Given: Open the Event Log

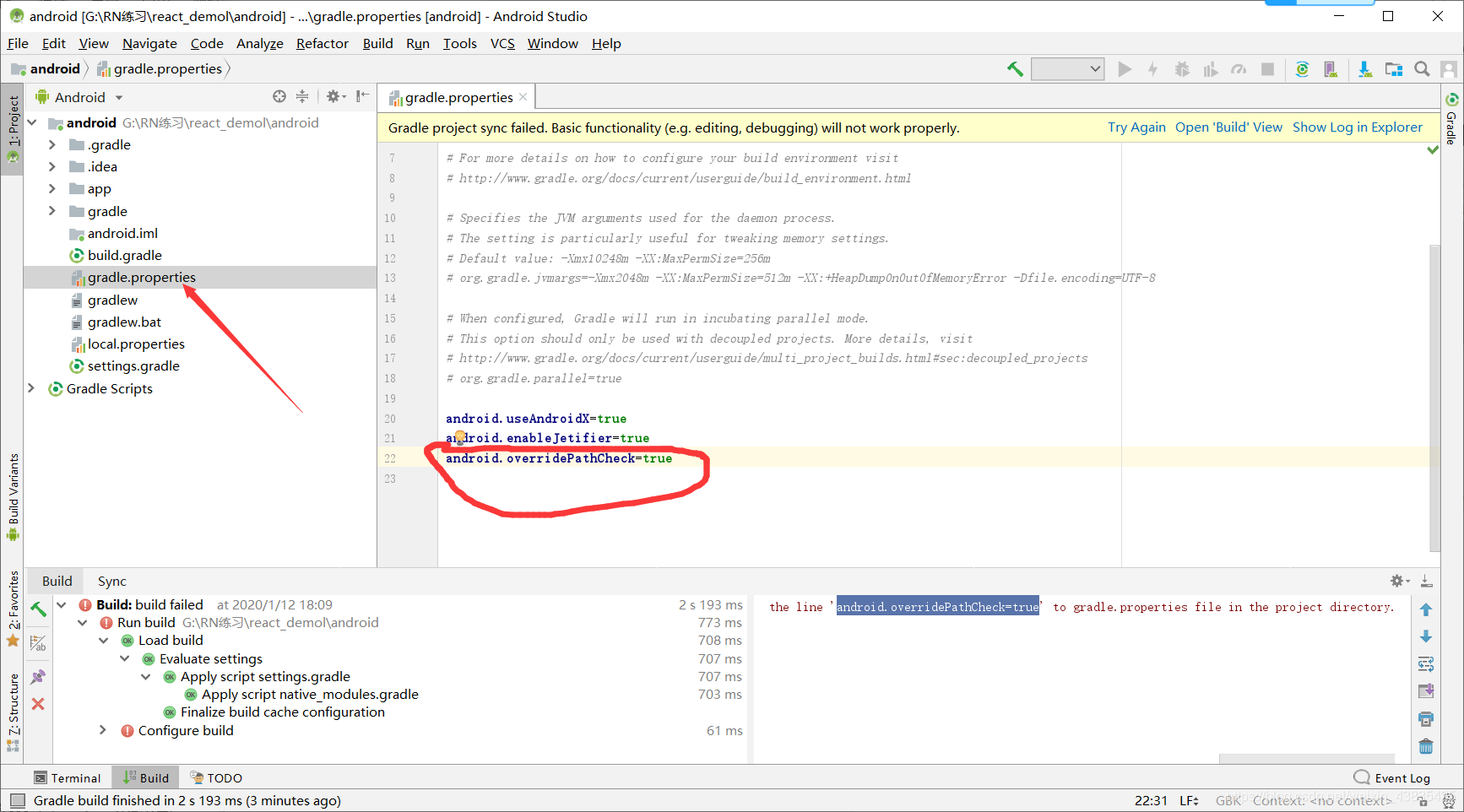Looking at the screenshot, I should (1392, 778).
